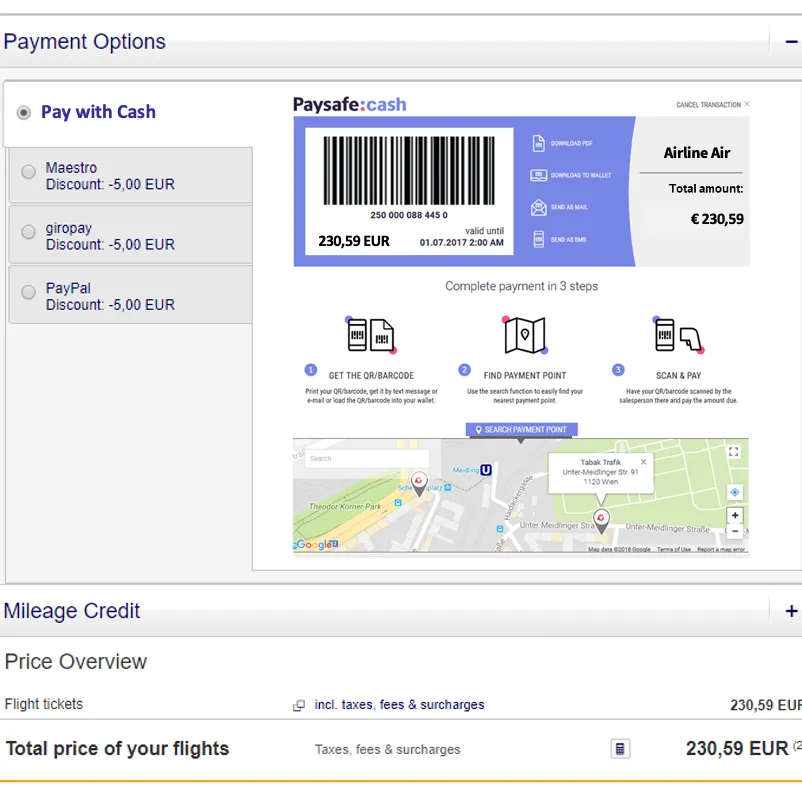Click the Send as Mail envelope icon
Viewport: 802px width, 802px height.
[536, 207]
